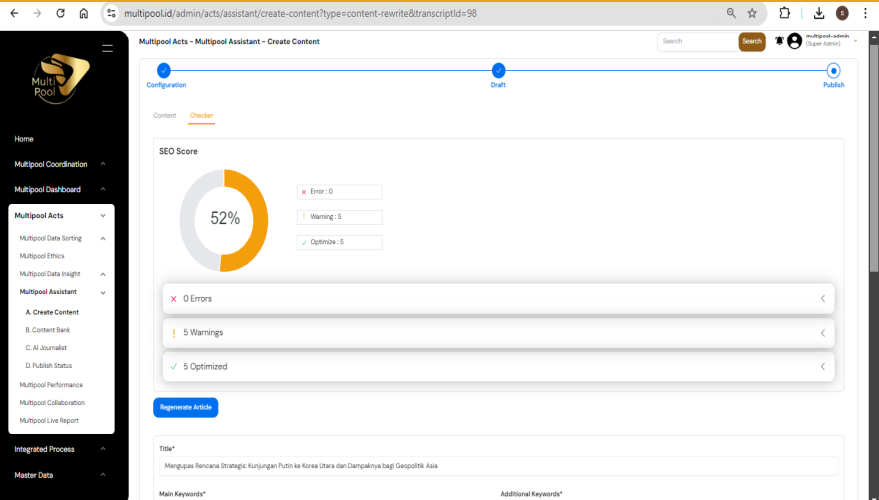This screenshot has width=879, height=500.
Task: Click the MultiPool logo
Action: [x=61, y=78]
